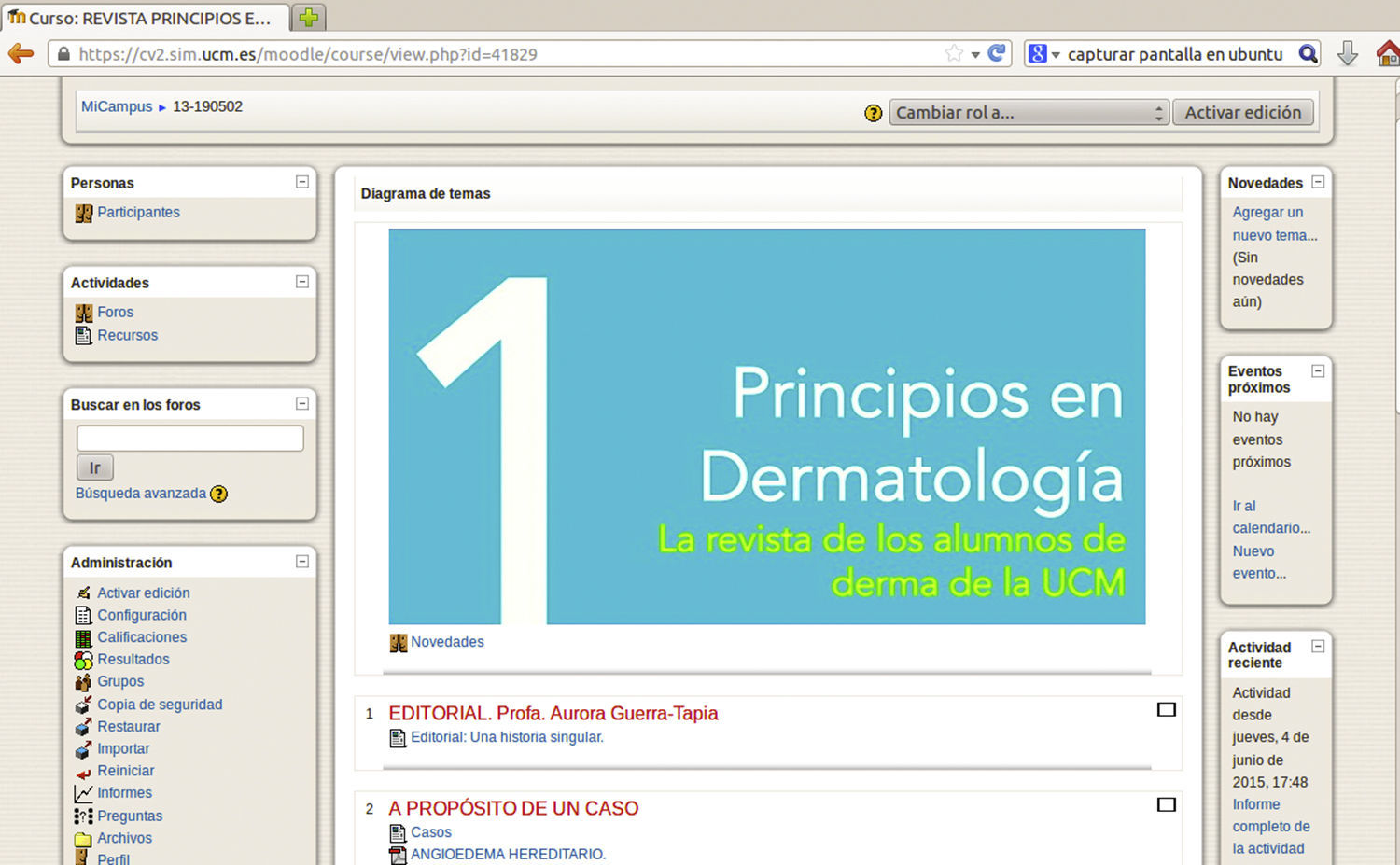Open a new browser tab

pyautogui.click(x=309, y=17)
